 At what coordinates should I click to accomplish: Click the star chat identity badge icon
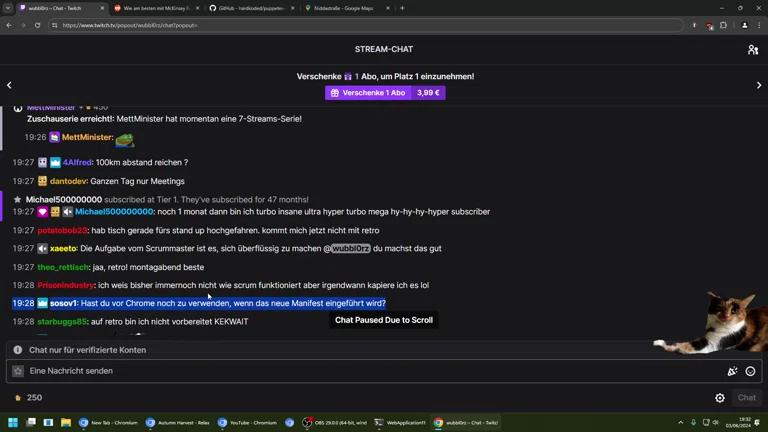click(18, 371)
